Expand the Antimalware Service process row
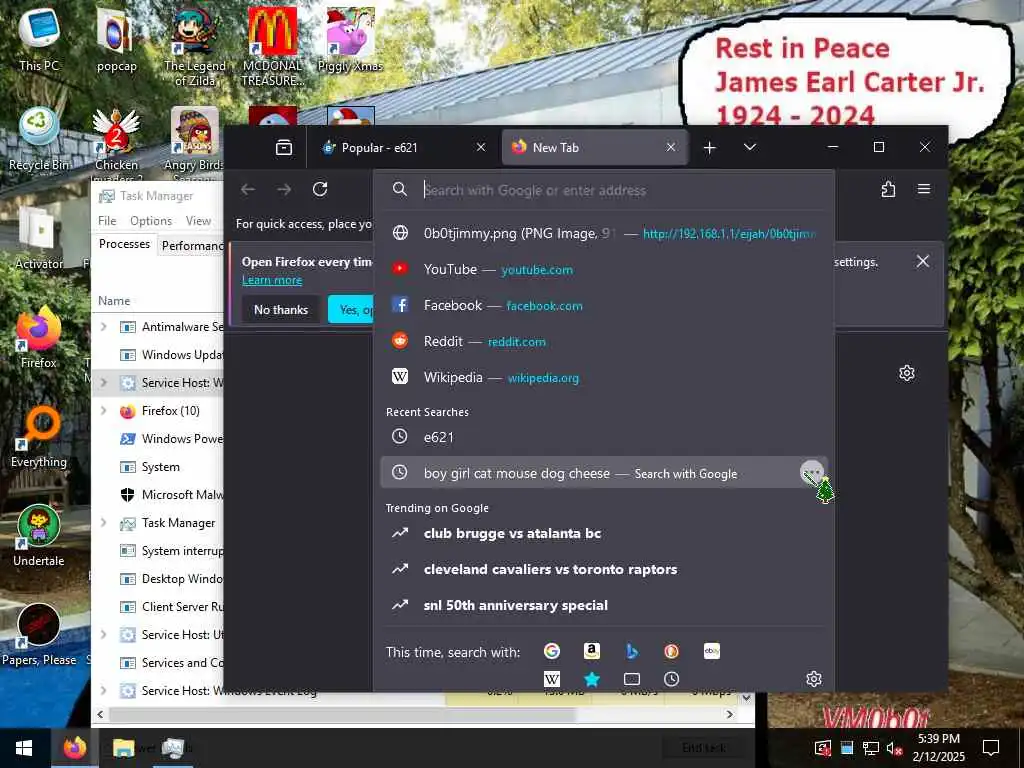1024x768 pixels. (x=103, y=326)
